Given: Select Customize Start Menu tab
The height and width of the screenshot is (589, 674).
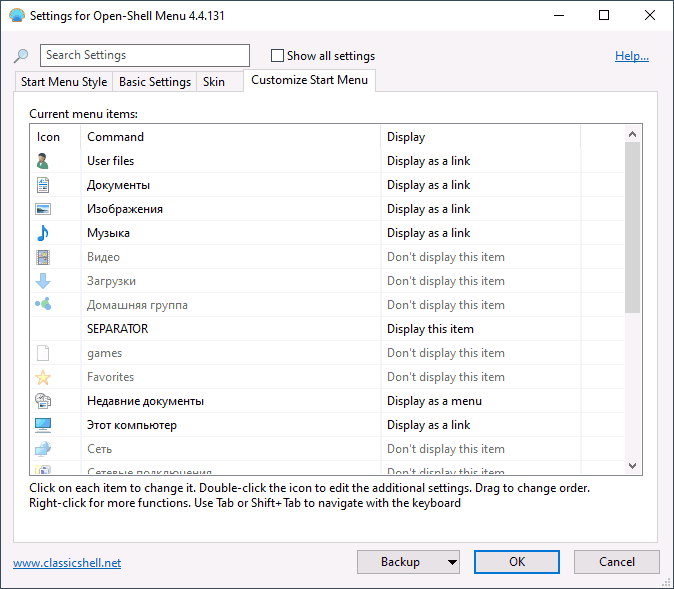Looking at the screenshot, I should pyautogui.click(x=309, y=80).
